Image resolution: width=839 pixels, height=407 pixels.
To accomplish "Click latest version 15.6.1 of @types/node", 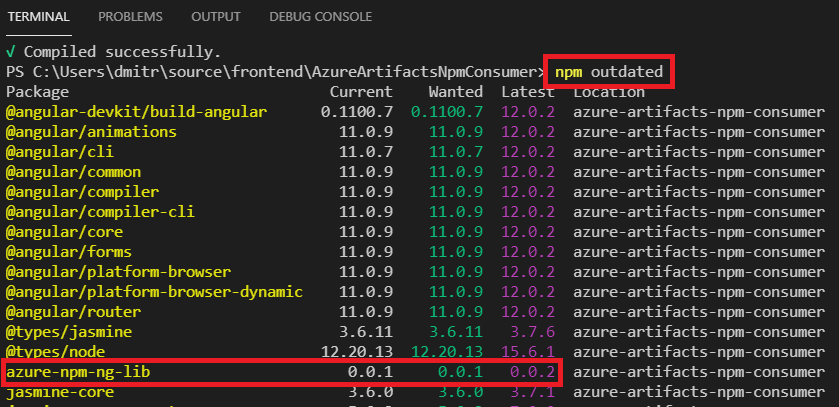I will pos(530,352).
